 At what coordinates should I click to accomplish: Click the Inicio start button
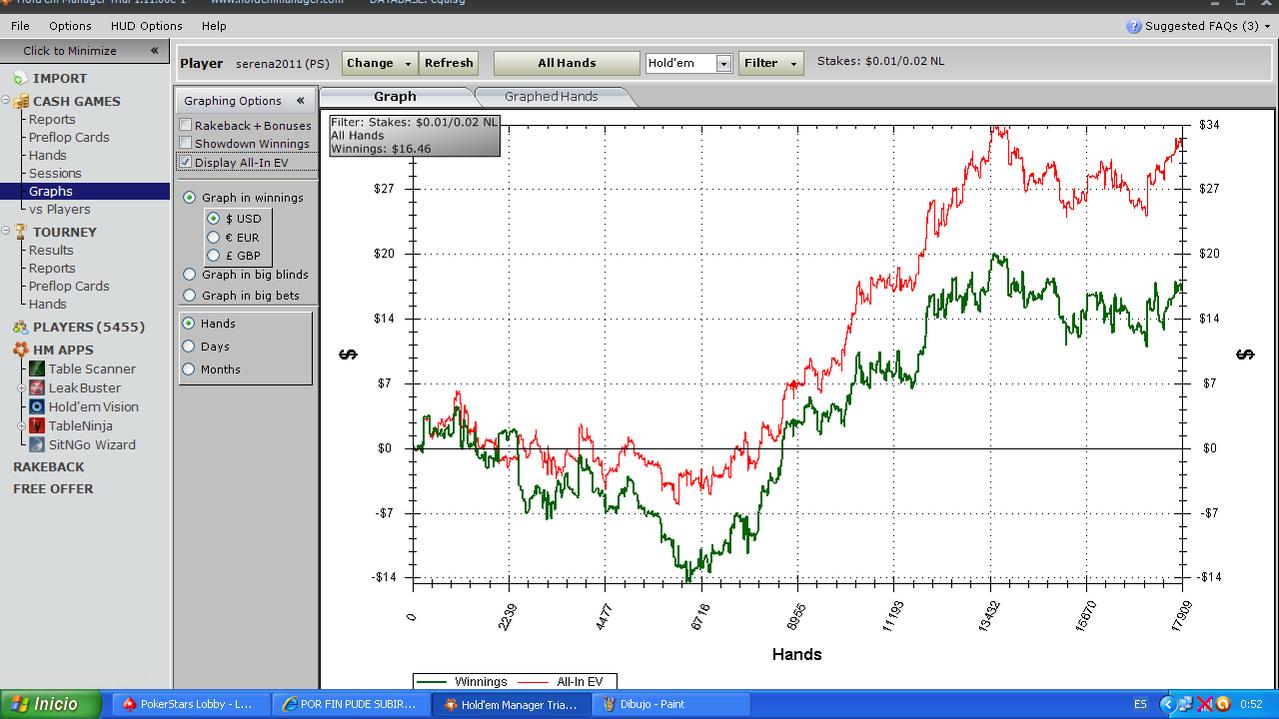[51, 704]
